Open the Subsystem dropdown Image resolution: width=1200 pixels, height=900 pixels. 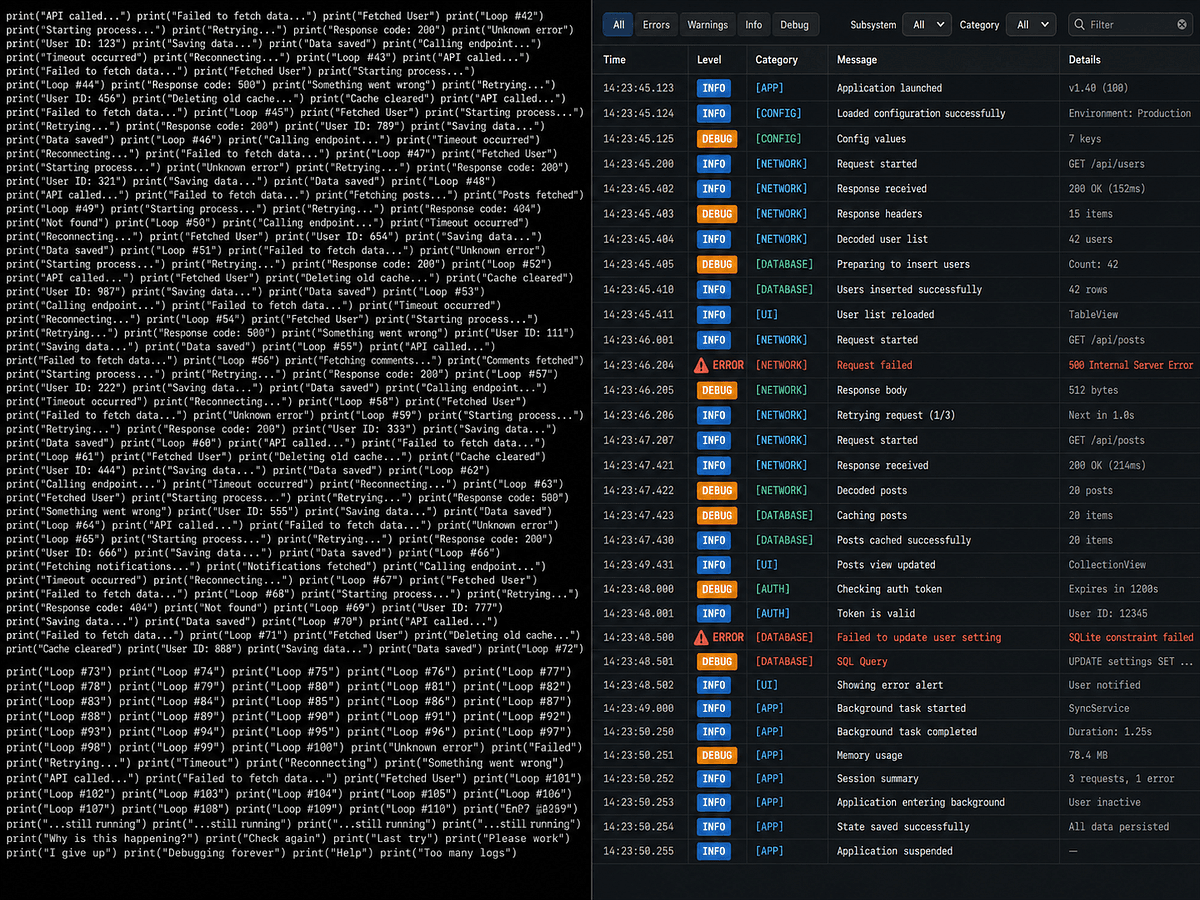tap(929, 24)
